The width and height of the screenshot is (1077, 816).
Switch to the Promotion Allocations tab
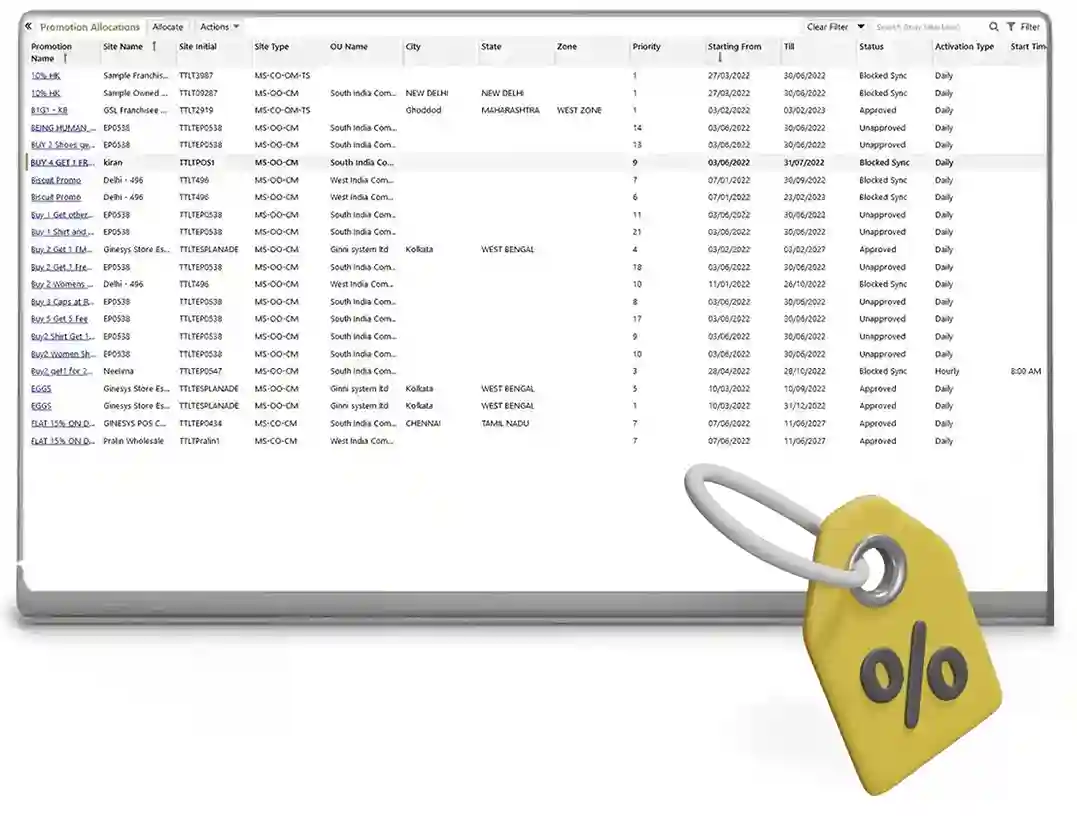coord(89,27)
